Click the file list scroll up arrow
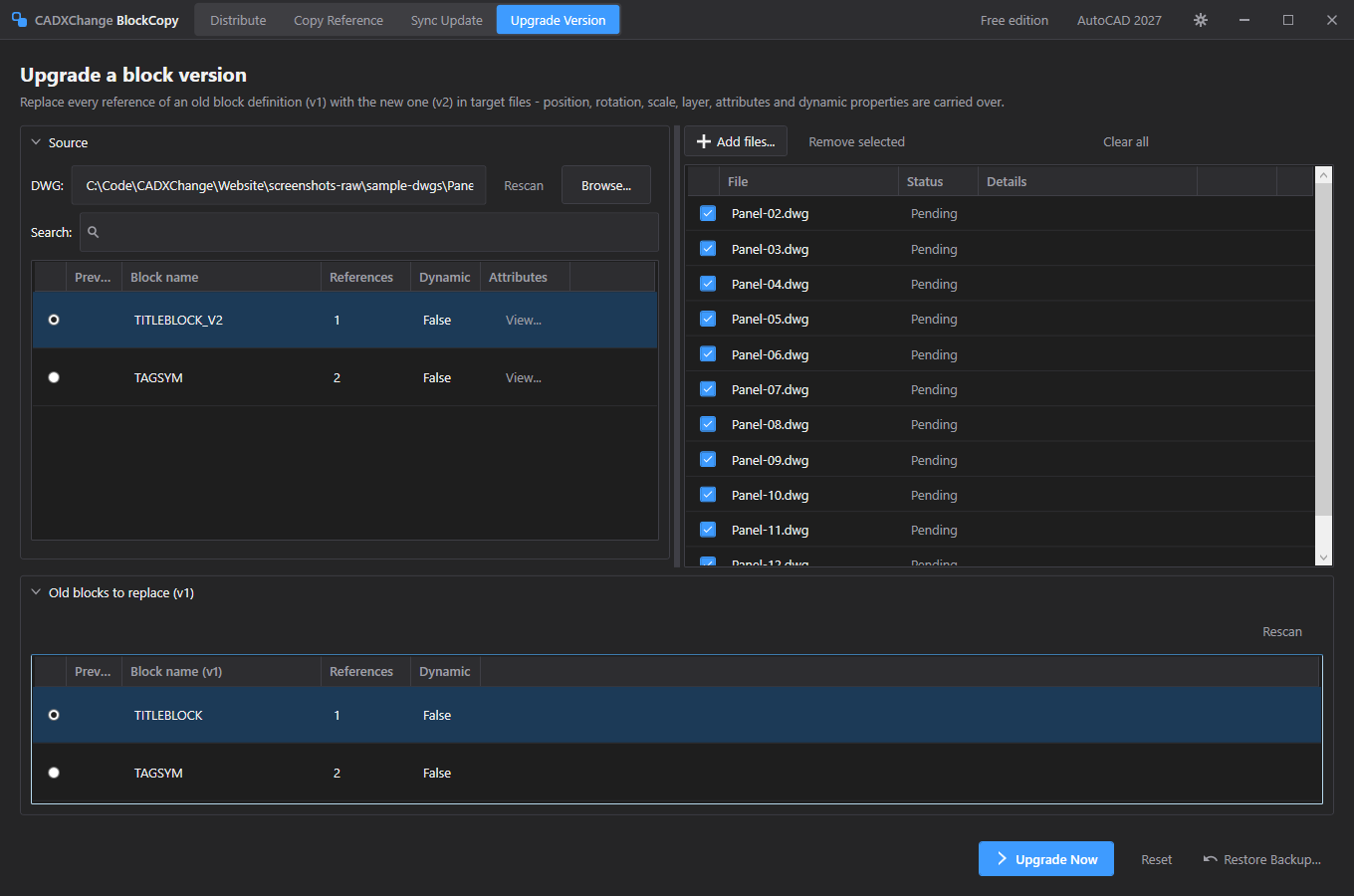The width and height of the screenshot is (1354, 896). pyautogui.click(x=1323, y=175)
